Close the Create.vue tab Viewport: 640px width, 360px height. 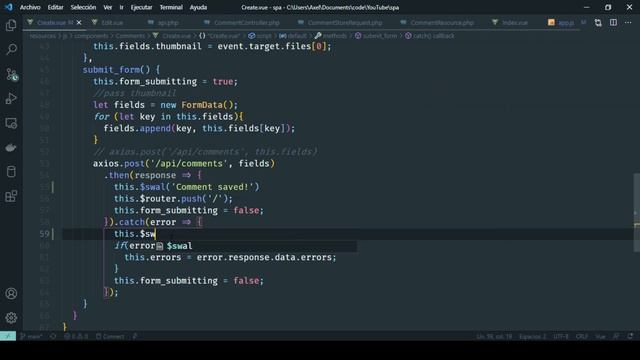(79, 22)
